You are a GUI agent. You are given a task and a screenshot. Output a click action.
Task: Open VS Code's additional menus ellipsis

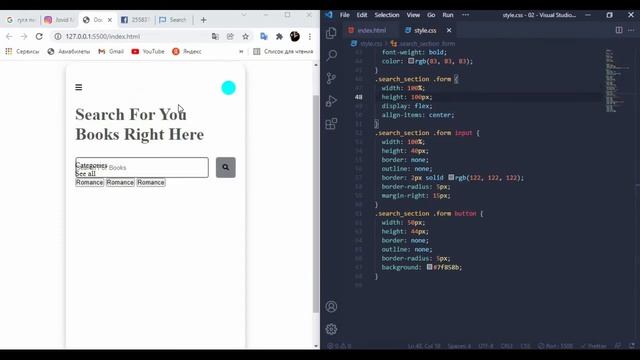(x=465, y=15)
